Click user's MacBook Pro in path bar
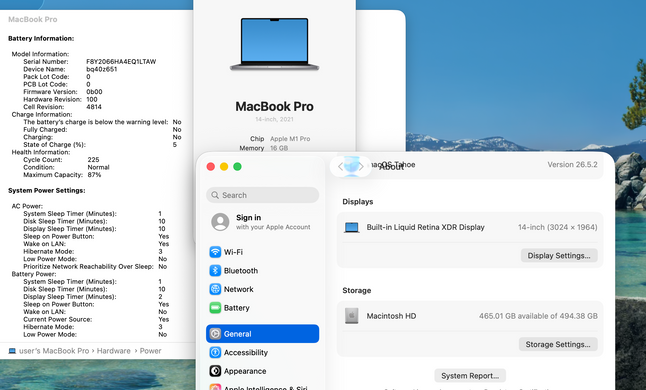 point(54,351)
